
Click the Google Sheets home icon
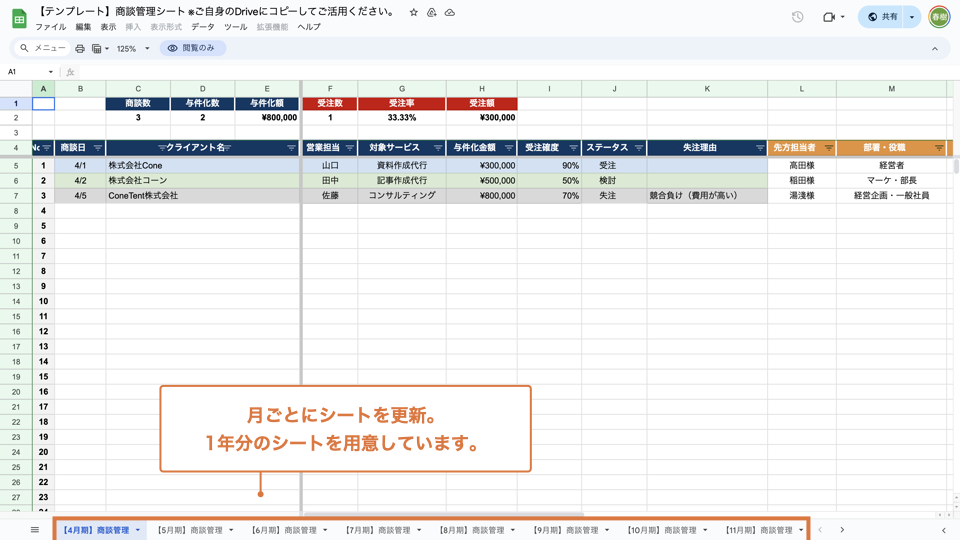click(18, 19)
